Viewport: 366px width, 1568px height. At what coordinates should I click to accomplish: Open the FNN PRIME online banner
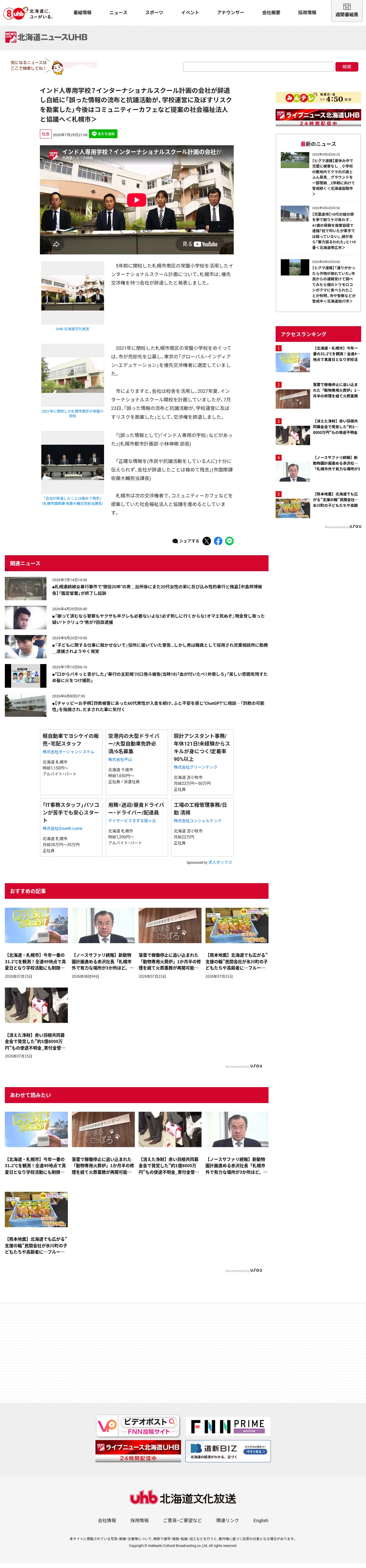pos(228,1426)
